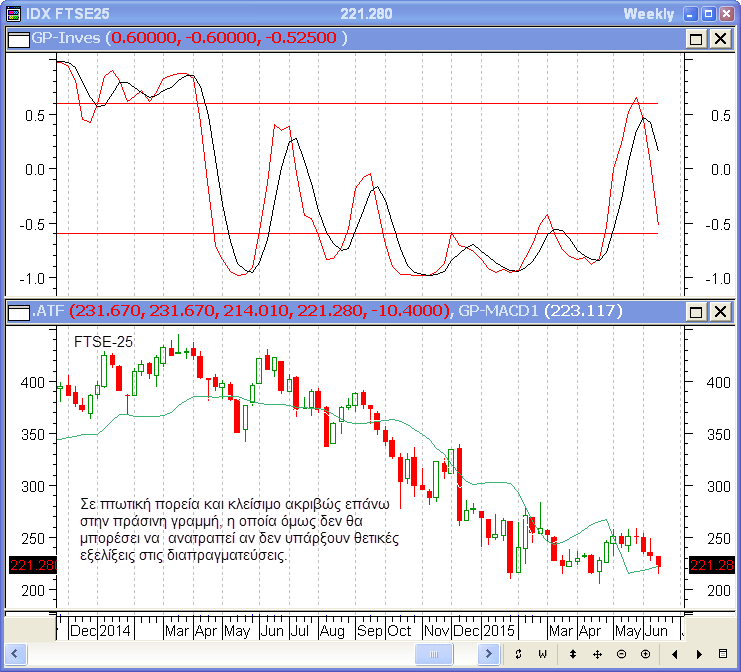The width and height of the screenshot is (741, 672).
Task: Click the Aug label on time axis
Action: pyautogui.click(x=332, y=631)
